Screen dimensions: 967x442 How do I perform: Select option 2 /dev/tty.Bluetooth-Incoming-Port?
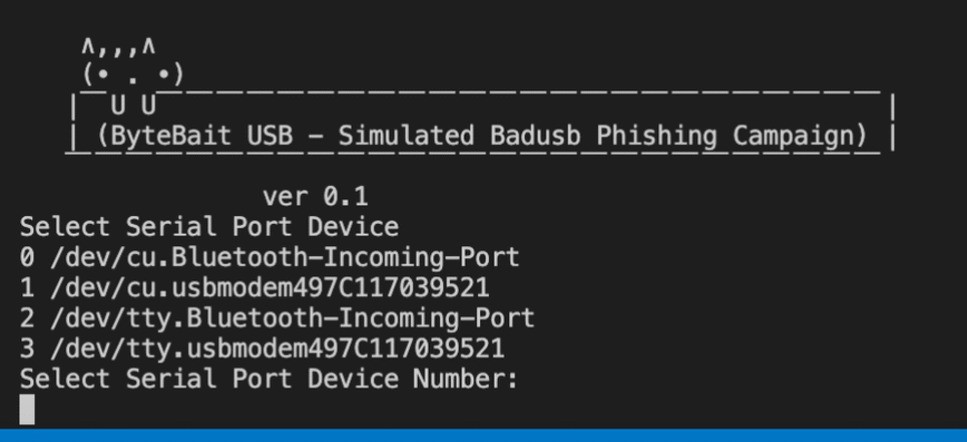pos(277,318)
